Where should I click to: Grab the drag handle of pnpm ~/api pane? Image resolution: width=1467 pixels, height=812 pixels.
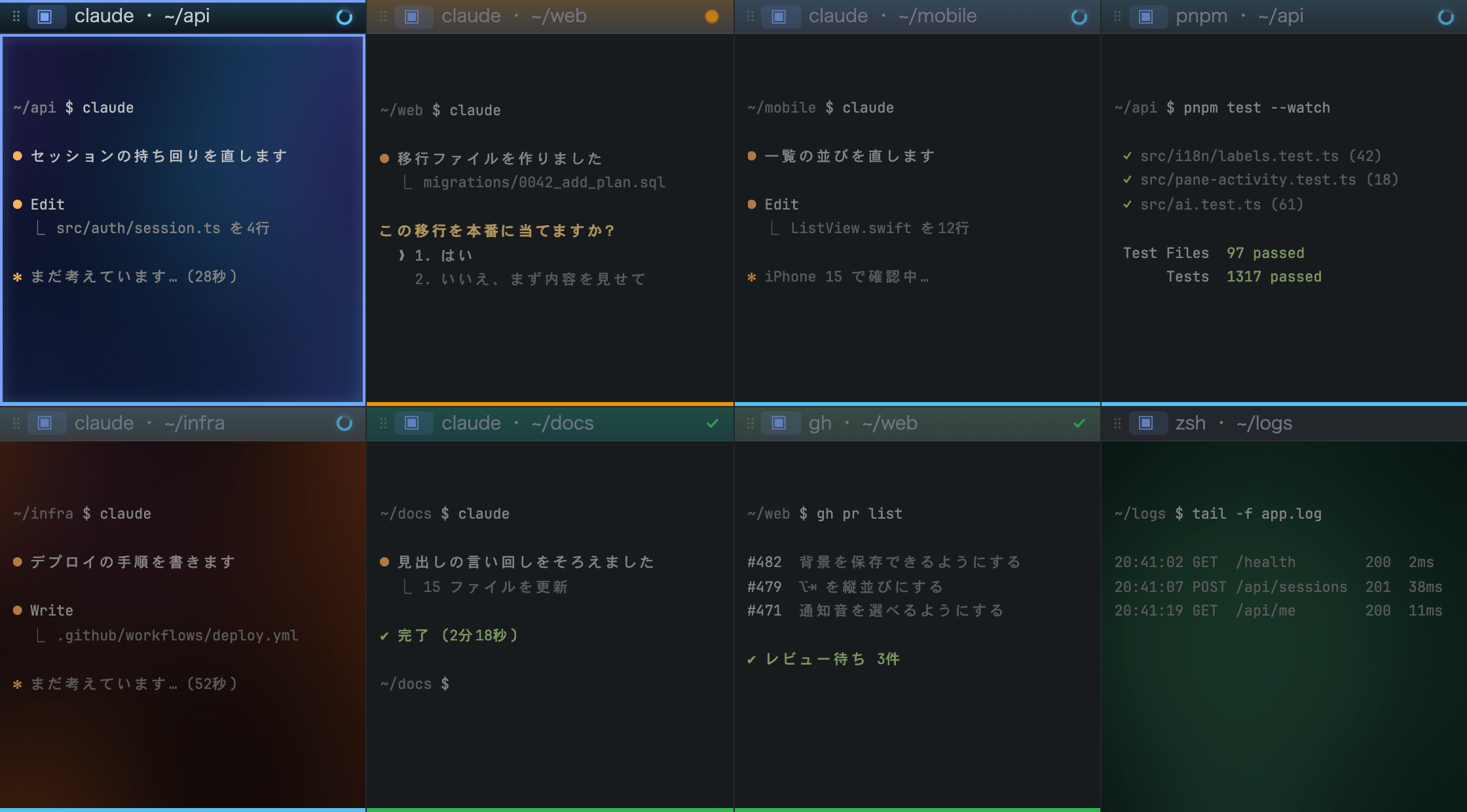[x=1117, y=16]
